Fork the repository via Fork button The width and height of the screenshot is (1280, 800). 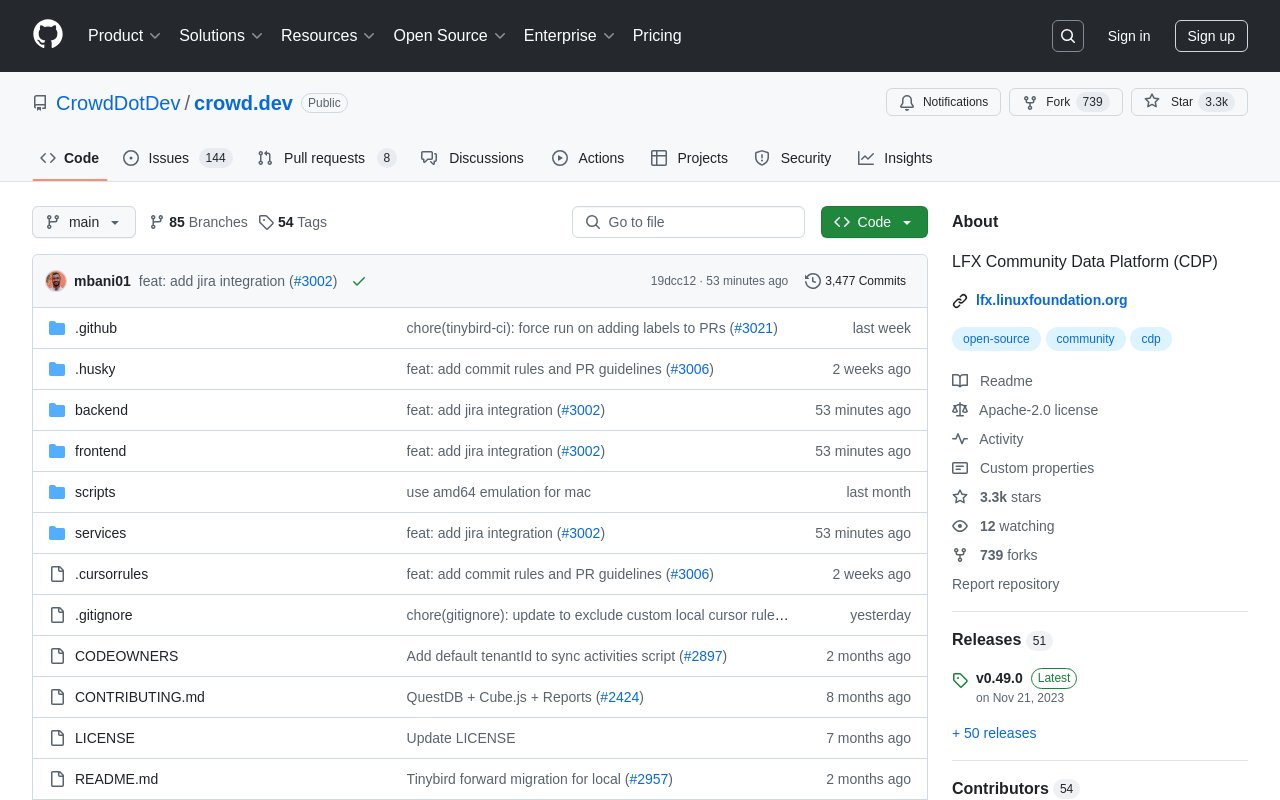click(x=1065, y=102)
